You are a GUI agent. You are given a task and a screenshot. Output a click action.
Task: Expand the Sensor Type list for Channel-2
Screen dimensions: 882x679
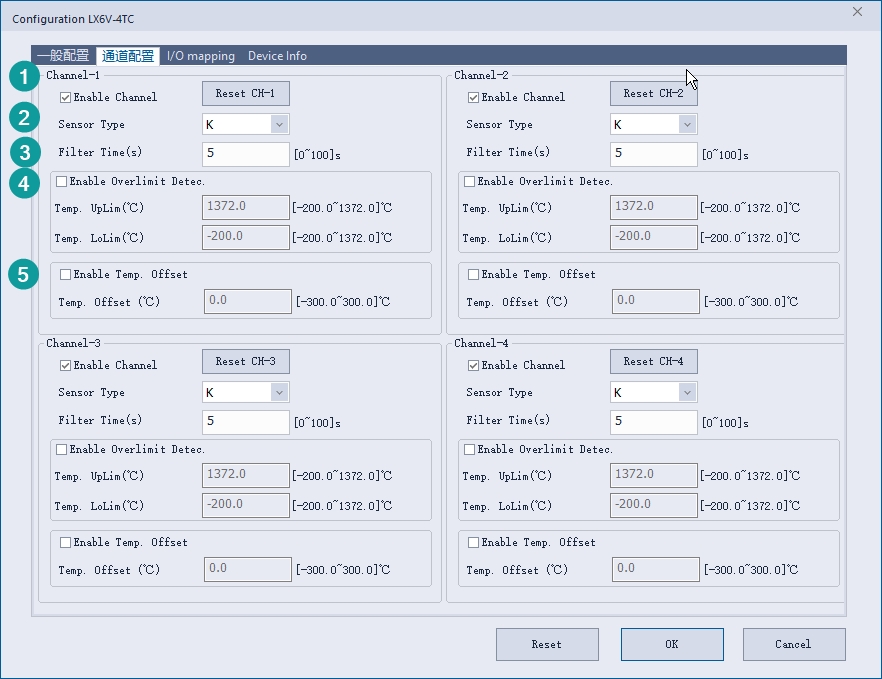coord(654,124)
